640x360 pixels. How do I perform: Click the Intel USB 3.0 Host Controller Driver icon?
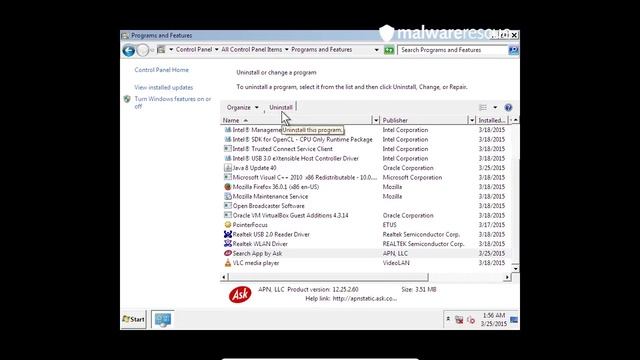pos(228,158)
